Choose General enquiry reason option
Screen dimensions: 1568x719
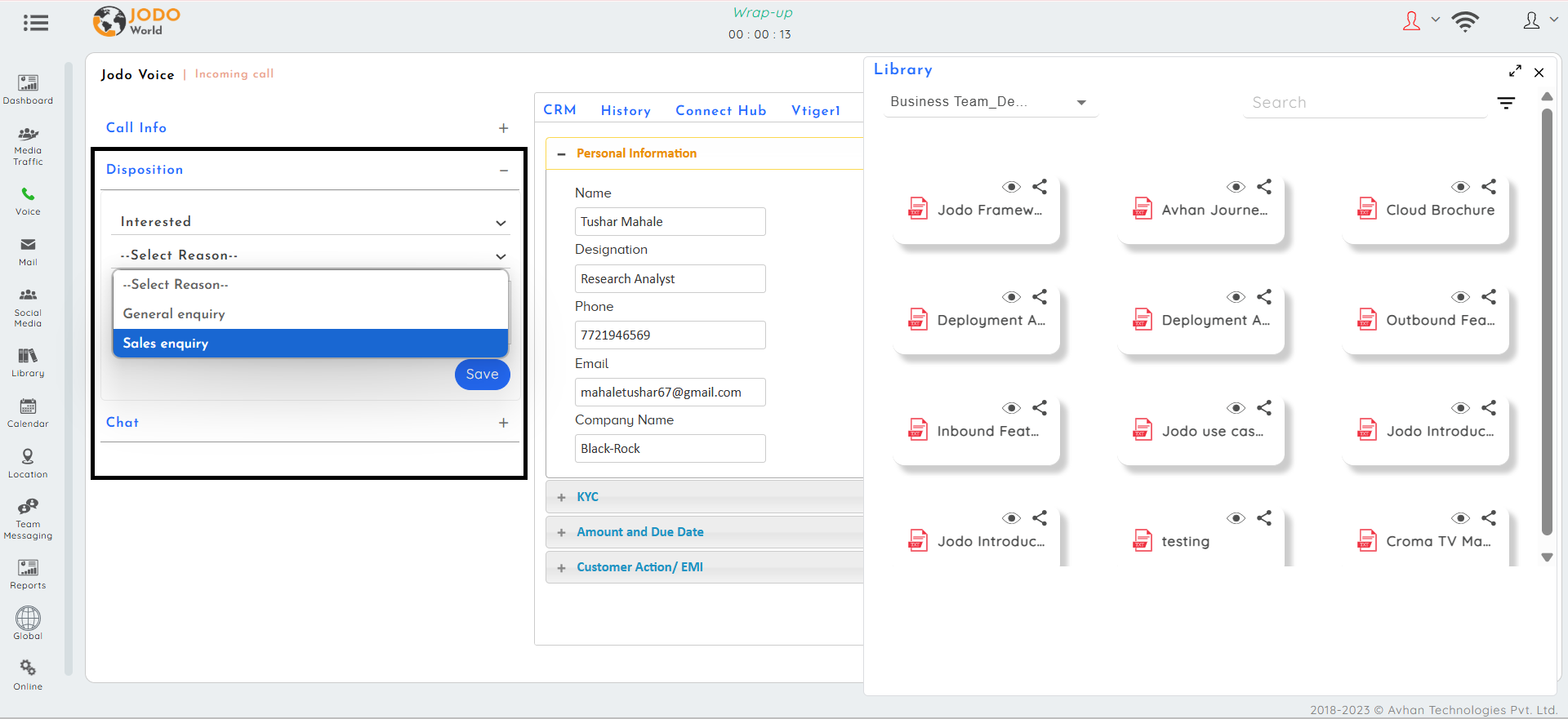(310, 314)
